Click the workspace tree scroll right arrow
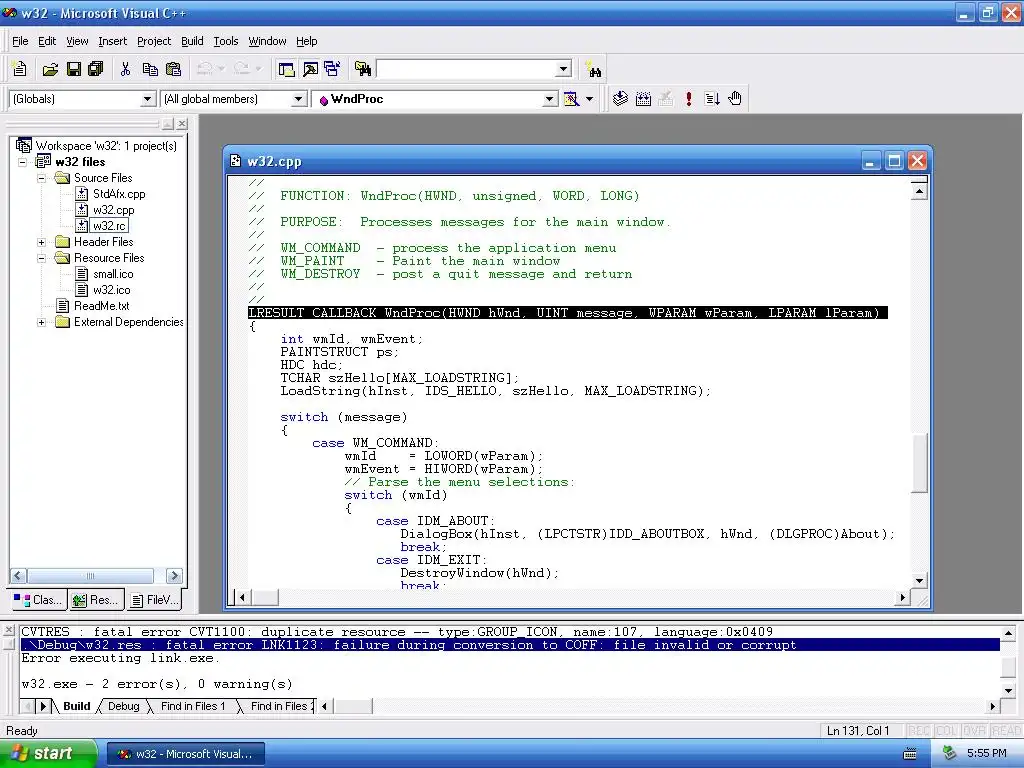Image resolution: width=1024 pixels, height=768 pixels. (174, 576)
